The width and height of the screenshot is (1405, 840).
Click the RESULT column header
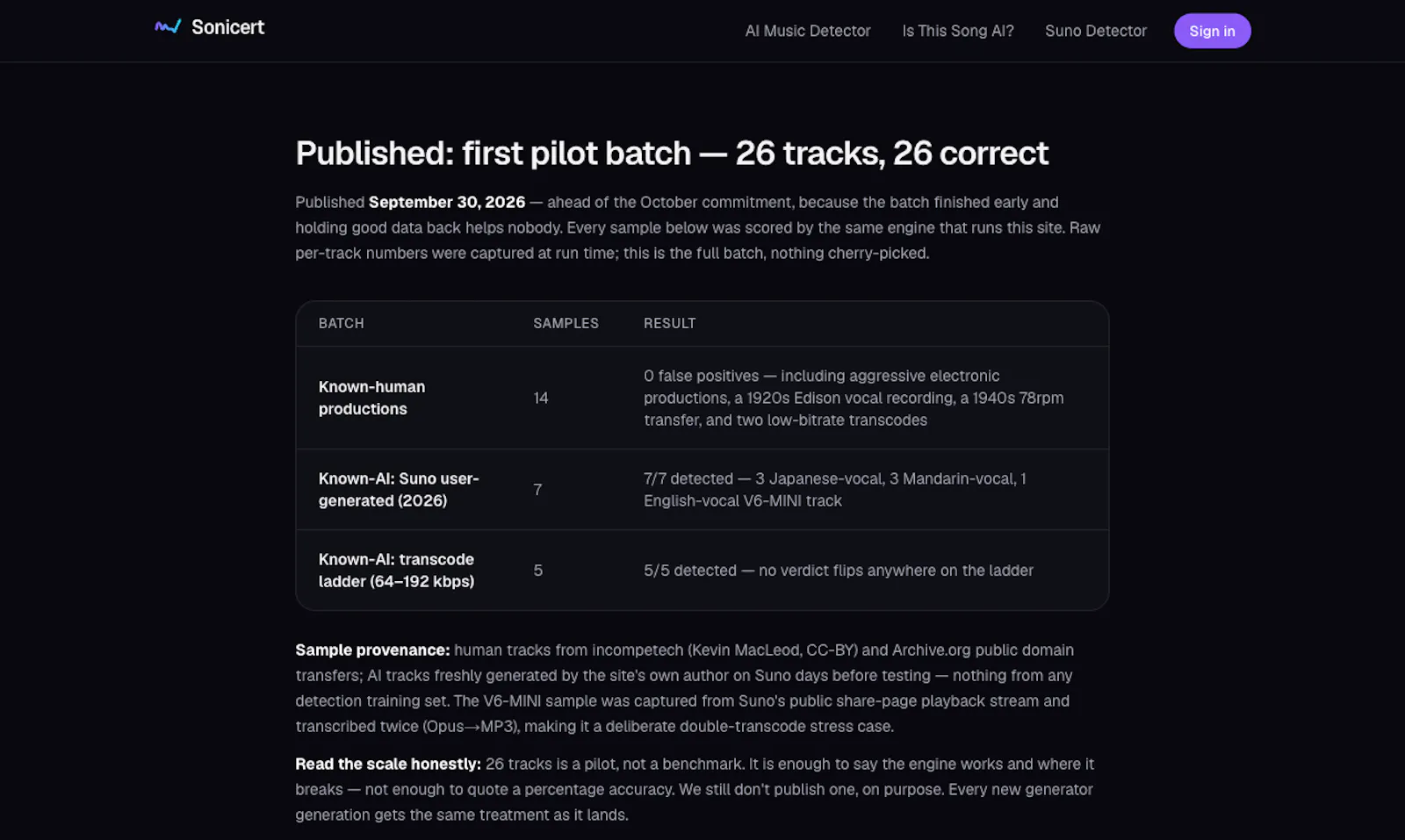tap(669, 323)
